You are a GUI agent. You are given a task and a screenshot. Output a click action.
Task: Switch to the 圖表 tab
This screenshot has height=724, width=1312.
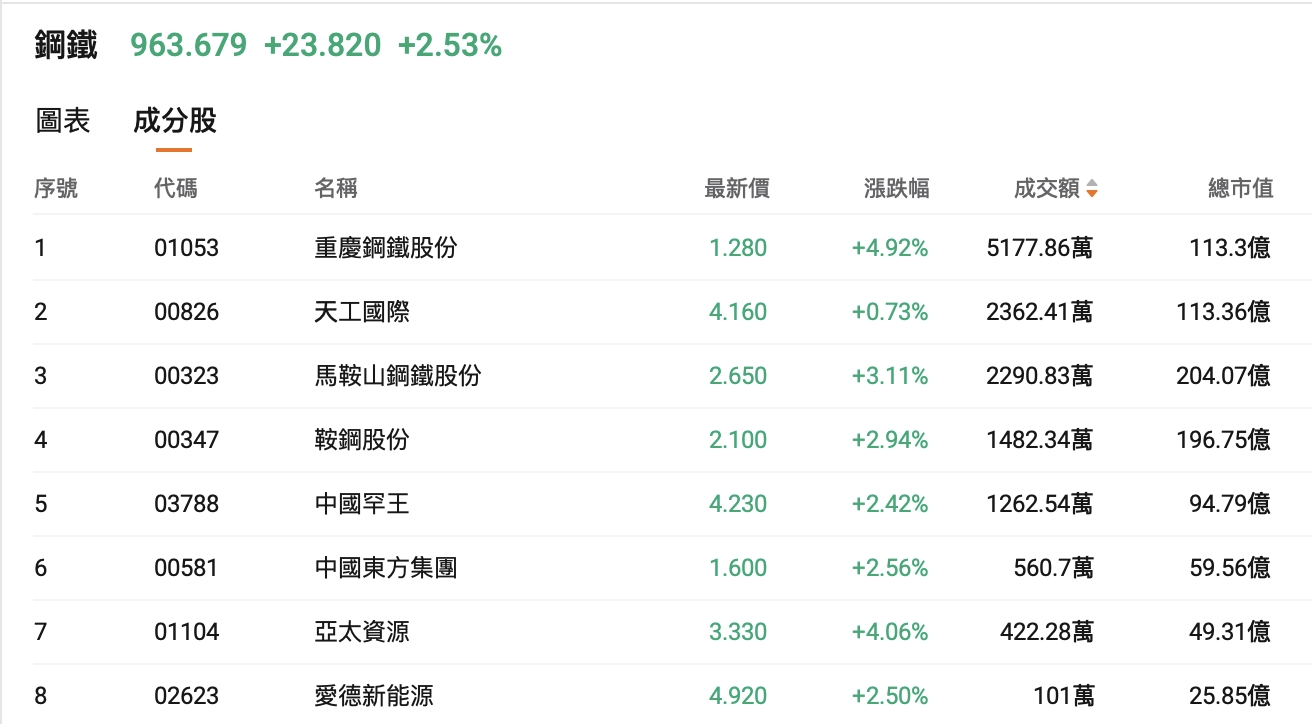pyautogui.click(x=63, y=121)
